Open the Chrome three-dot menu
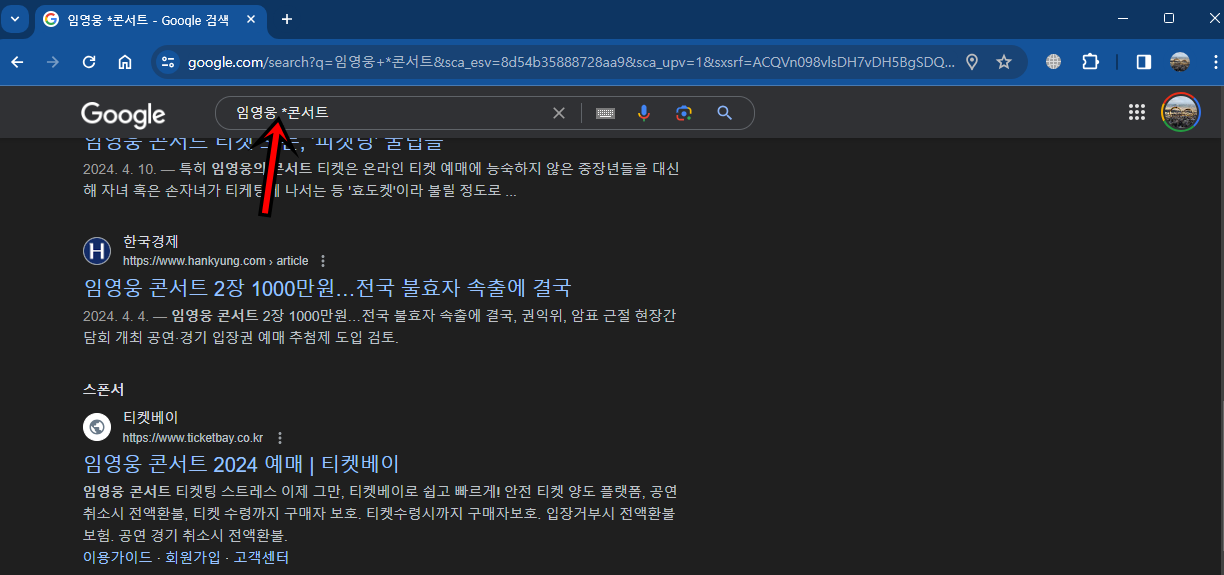1224x575 pixels. tap(1214, 62)
